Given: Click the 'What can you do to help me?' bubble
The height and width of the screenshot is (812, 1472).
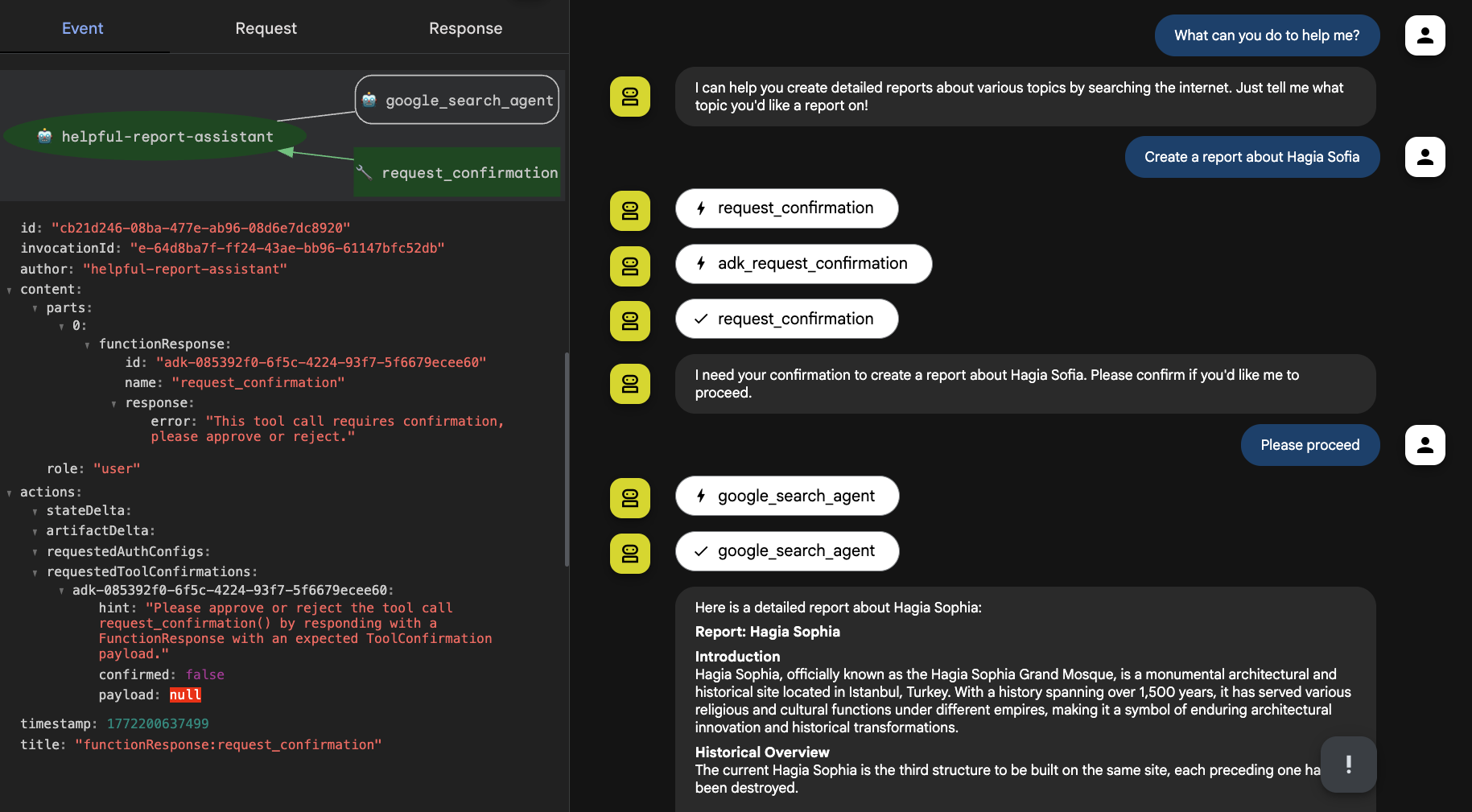Looking at the screenshot, I should [x=1266, y=35].
